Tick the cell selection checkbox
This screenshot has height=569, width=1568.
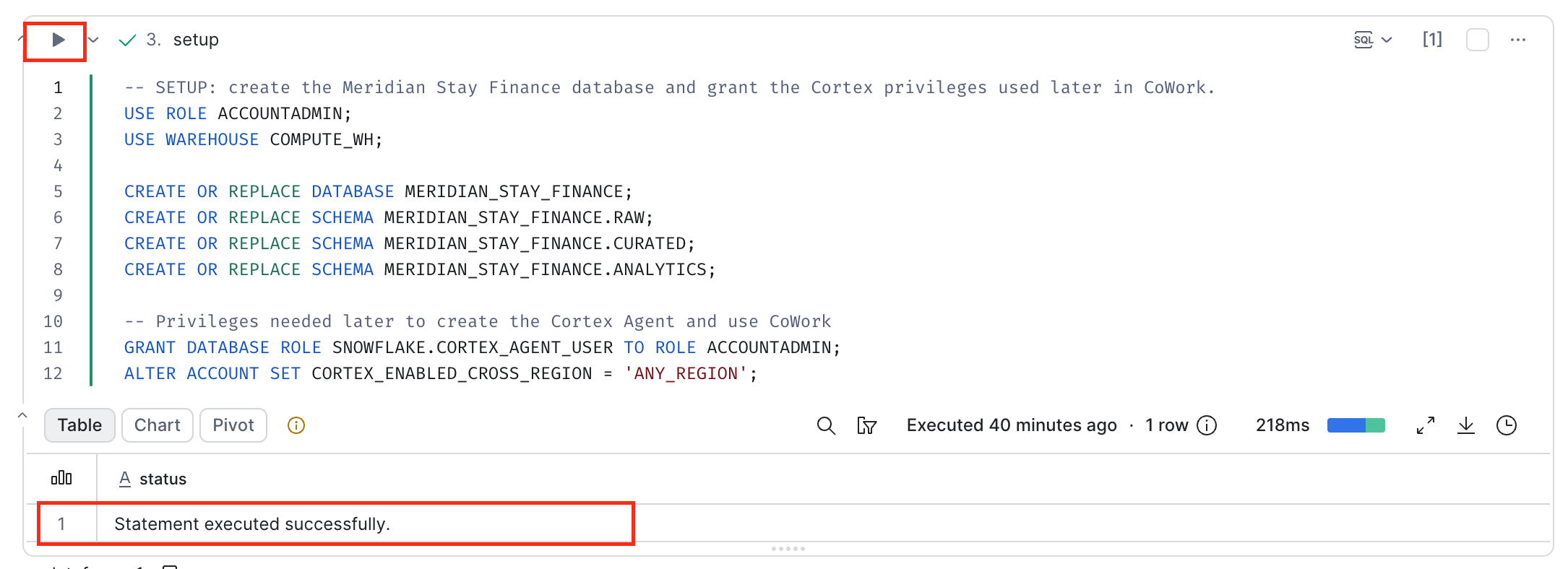[1478, 40]
